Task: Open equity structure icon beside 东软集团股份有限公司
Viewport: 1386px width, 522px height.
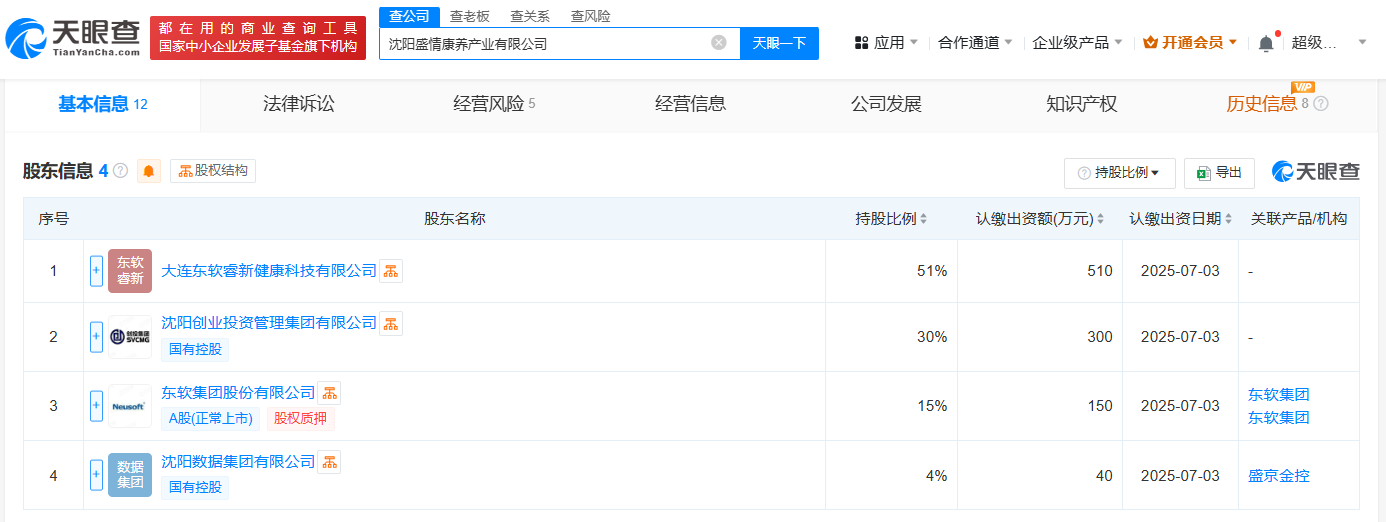Action: 329,393
